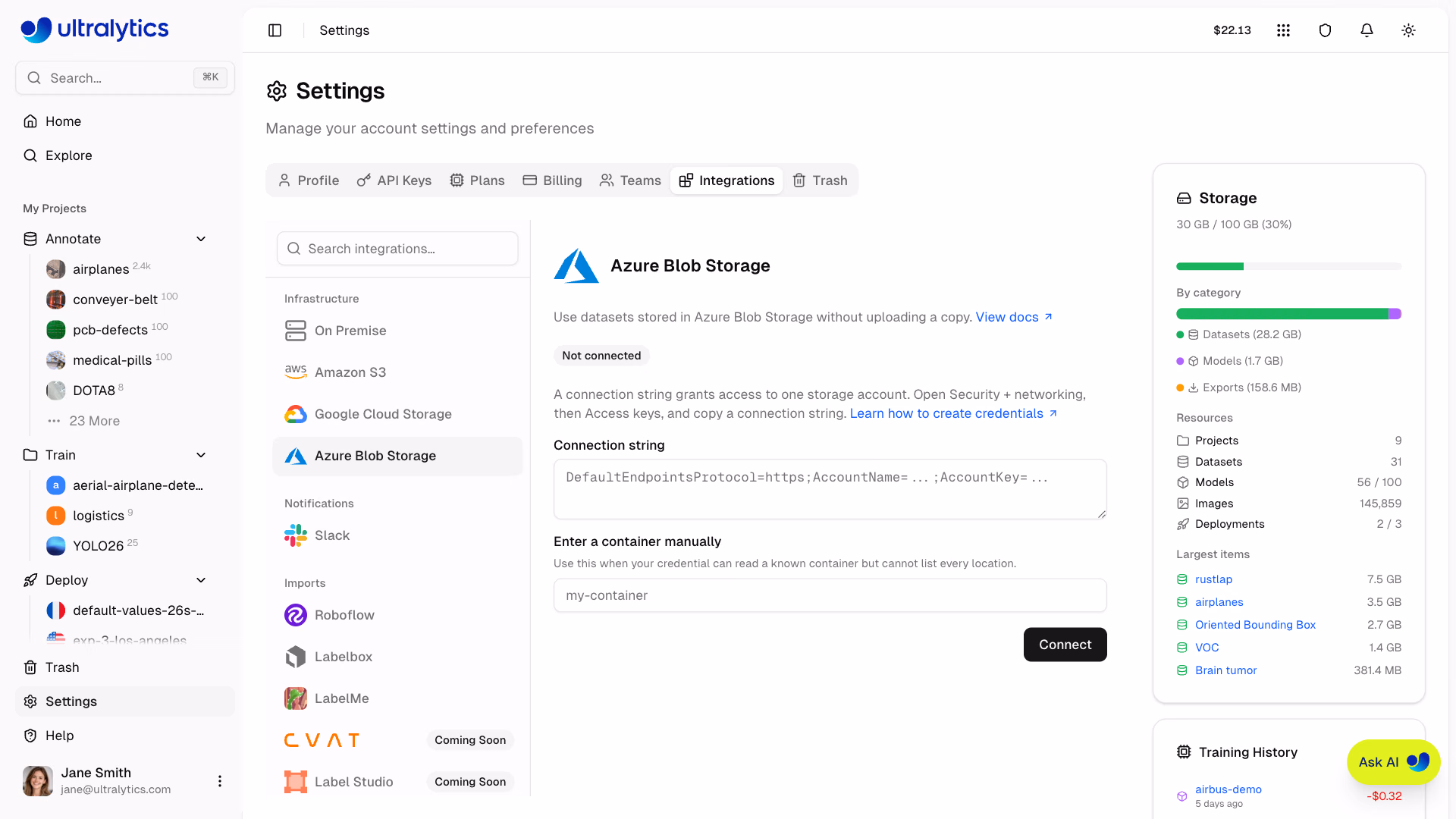Toggle light theme sun icon
1456x819 pixels.
click(1408, 30)
